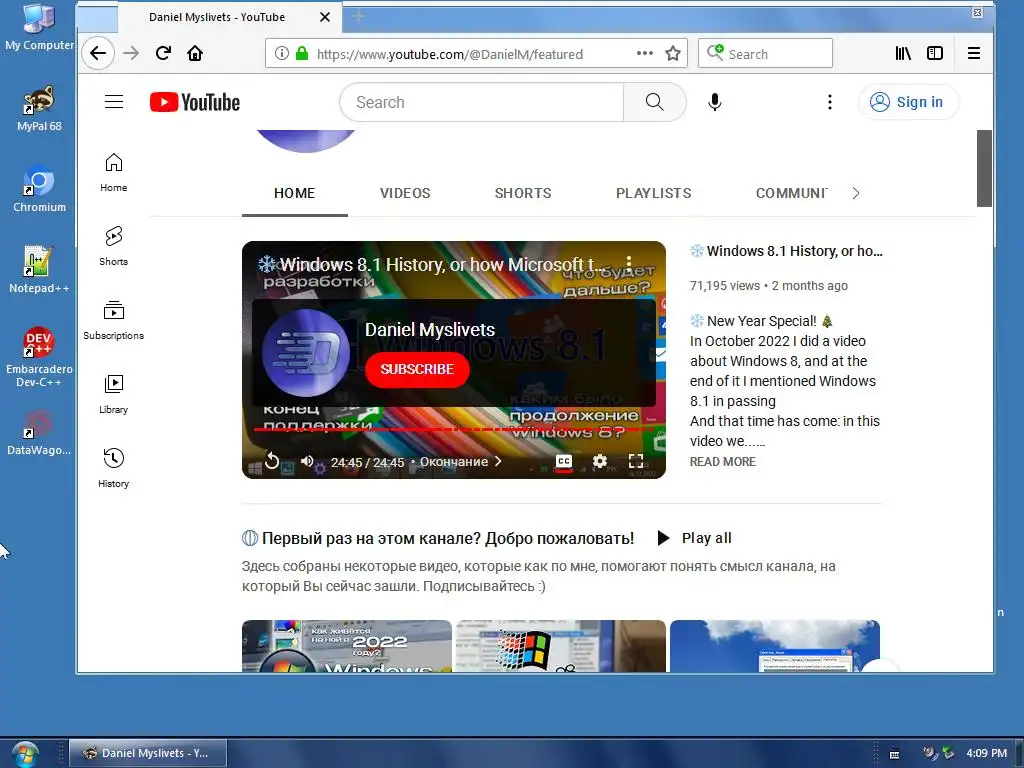Image resolution: width=1024 pixels, height=768 pixels.
Task: Click the YouTube search magnifier button
Action: (654, 102)
